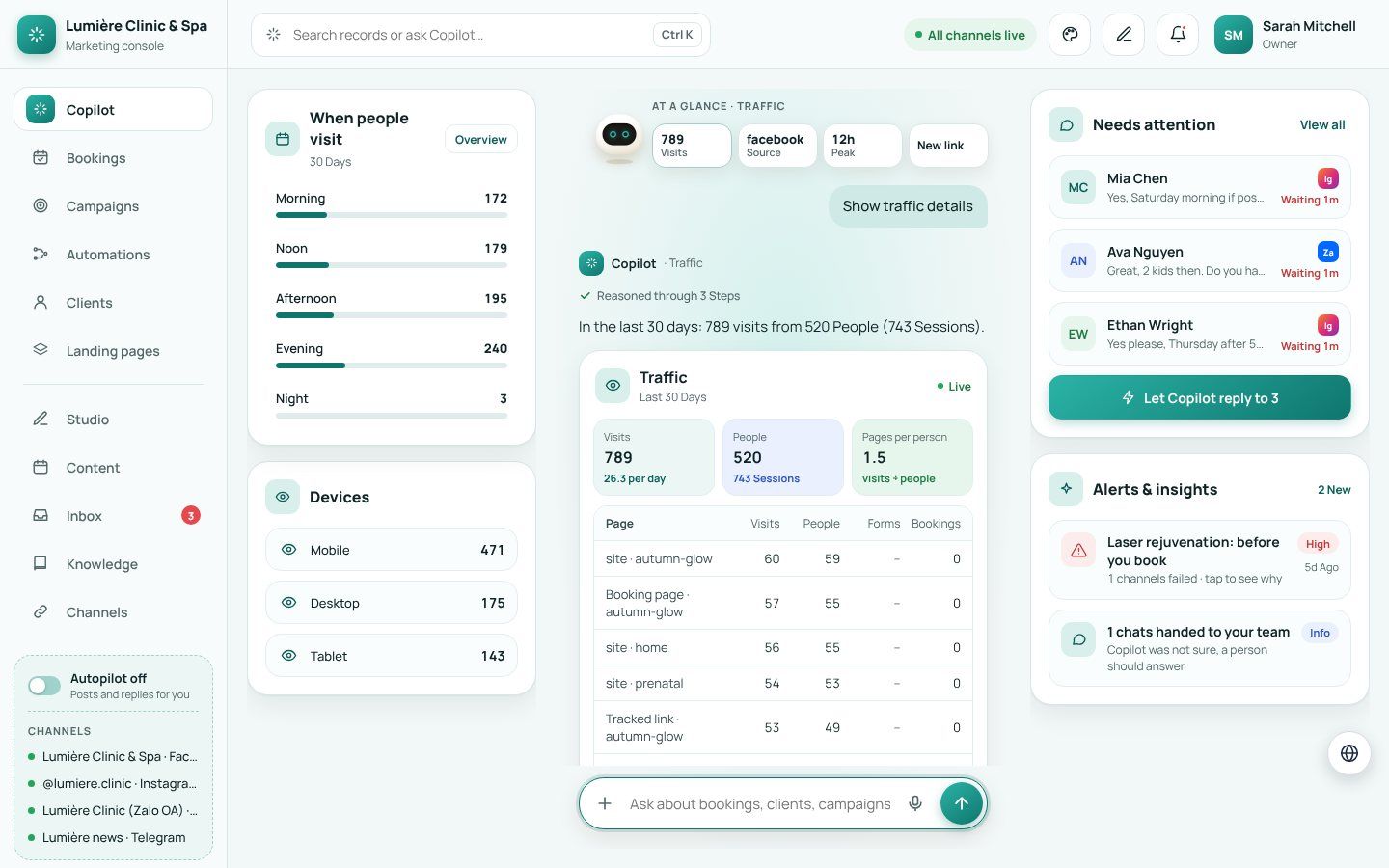Toggle the Autopilot switch
The height and width of the screenshot is (868, 1389).
pyautogui.click(x=44, y=686)
